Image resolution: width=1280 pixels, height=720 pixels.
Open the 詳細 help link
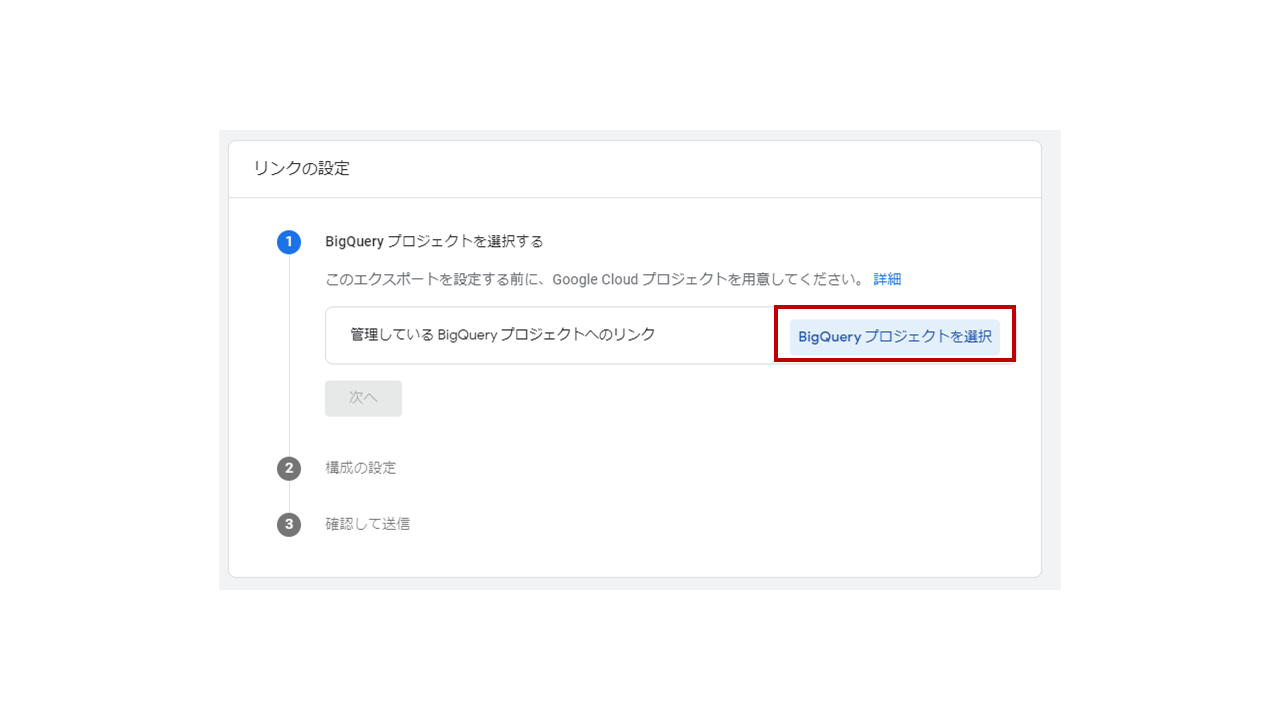(x=888, y=279)
